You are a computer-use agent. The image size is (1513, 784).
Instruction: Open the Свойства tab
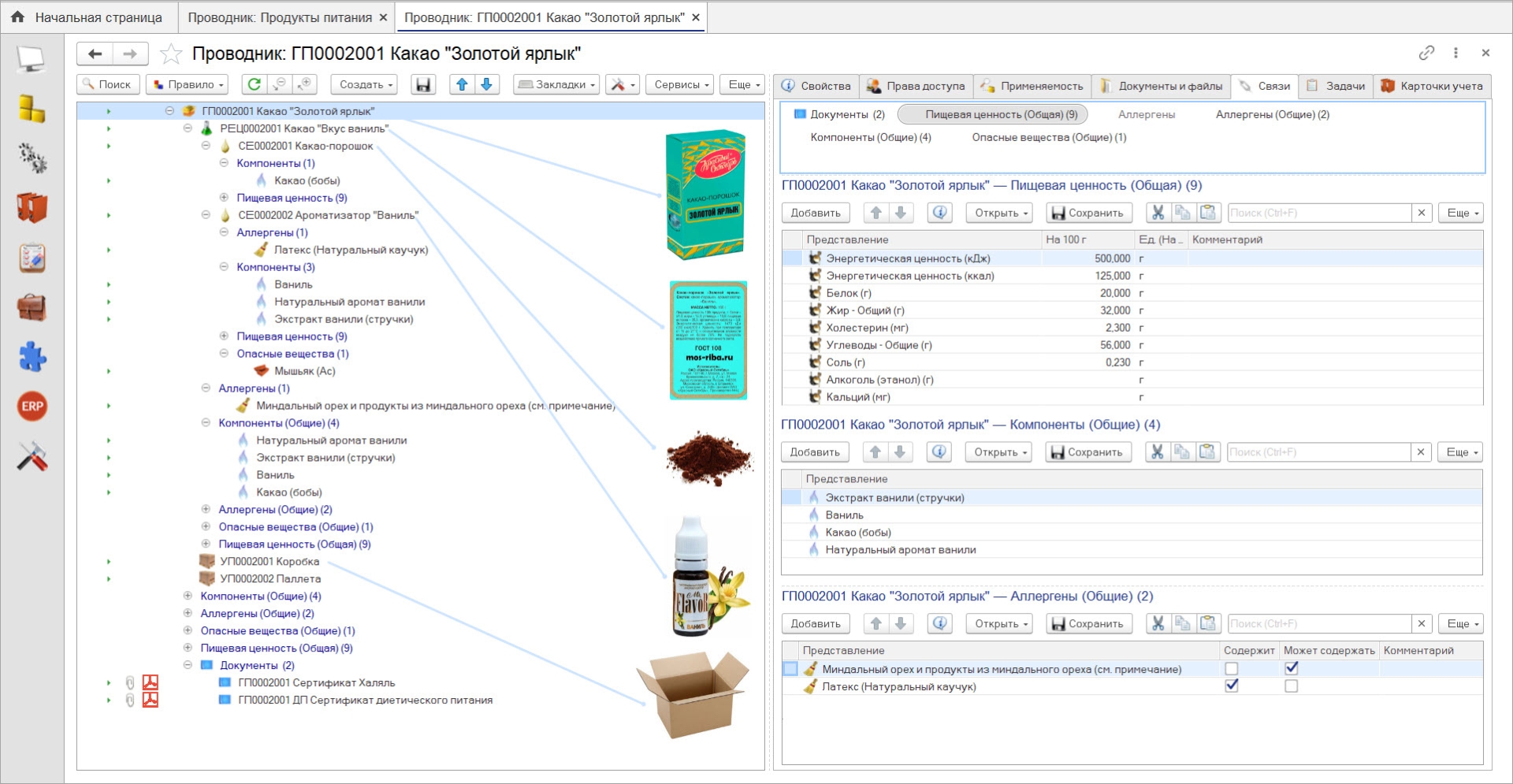coord(816,86)
